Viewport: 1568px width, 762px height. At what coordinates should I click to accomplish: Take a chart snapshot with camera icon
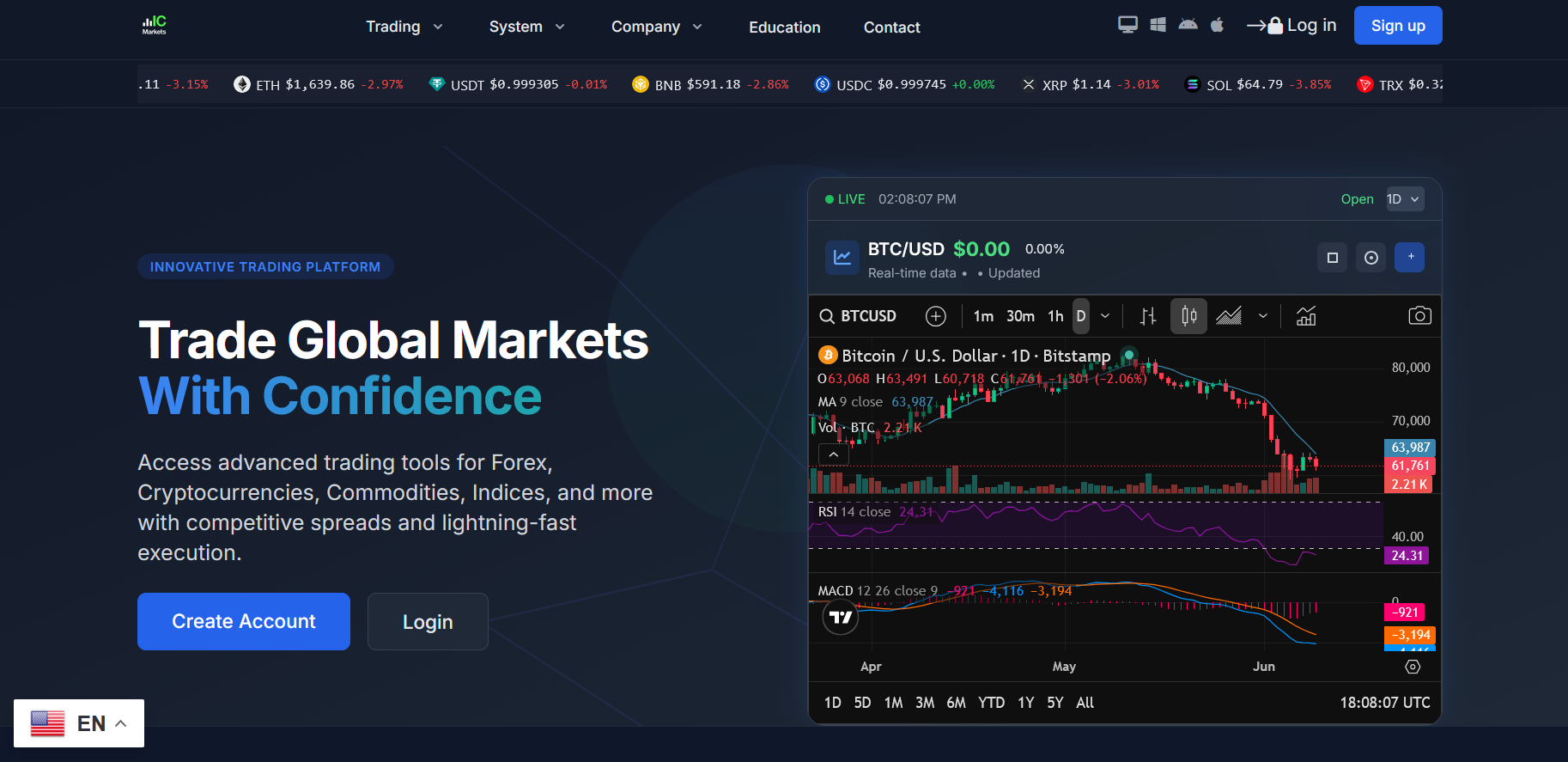[1420, 316]
